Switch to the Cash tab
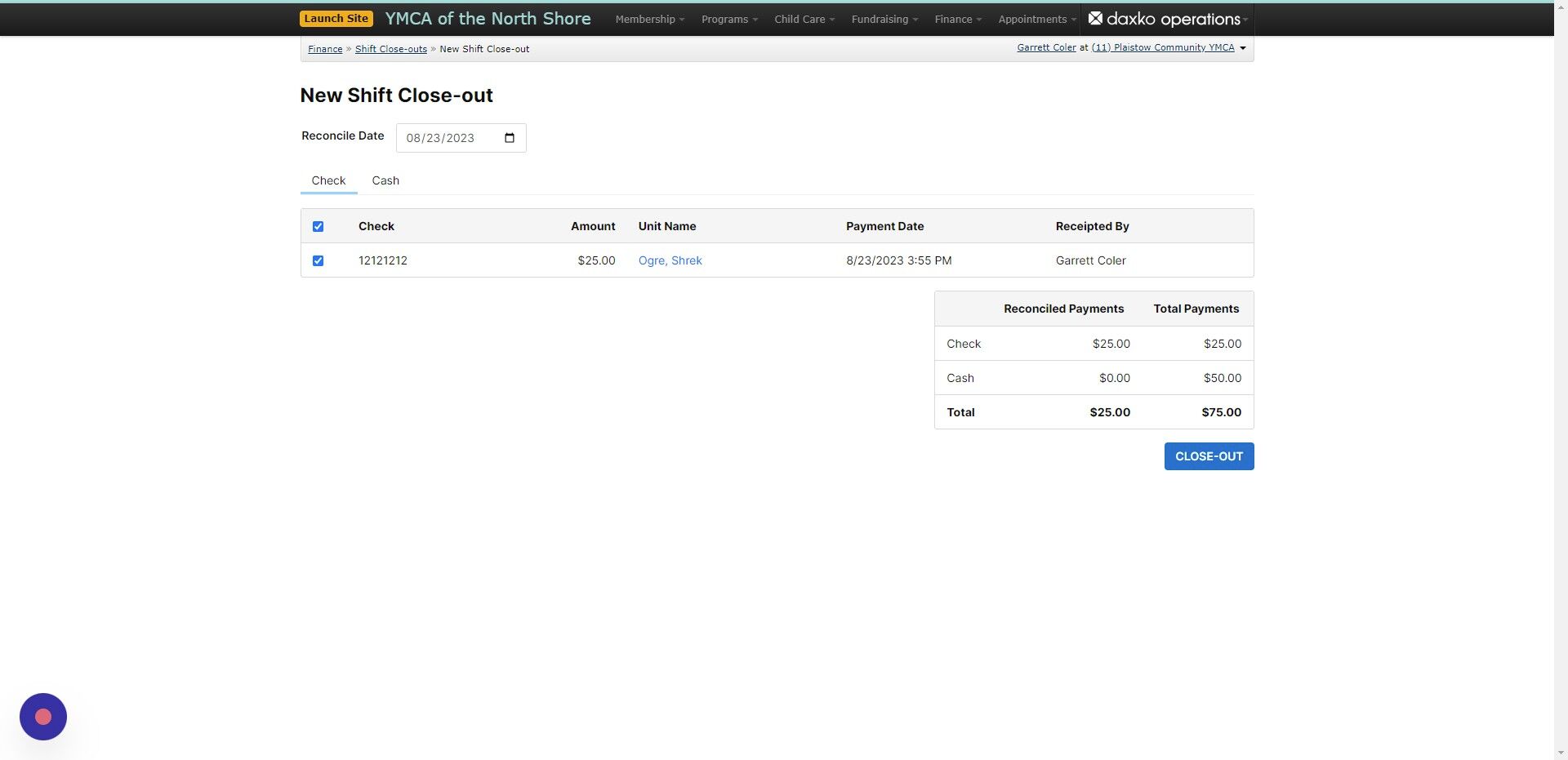 point(385,180)
